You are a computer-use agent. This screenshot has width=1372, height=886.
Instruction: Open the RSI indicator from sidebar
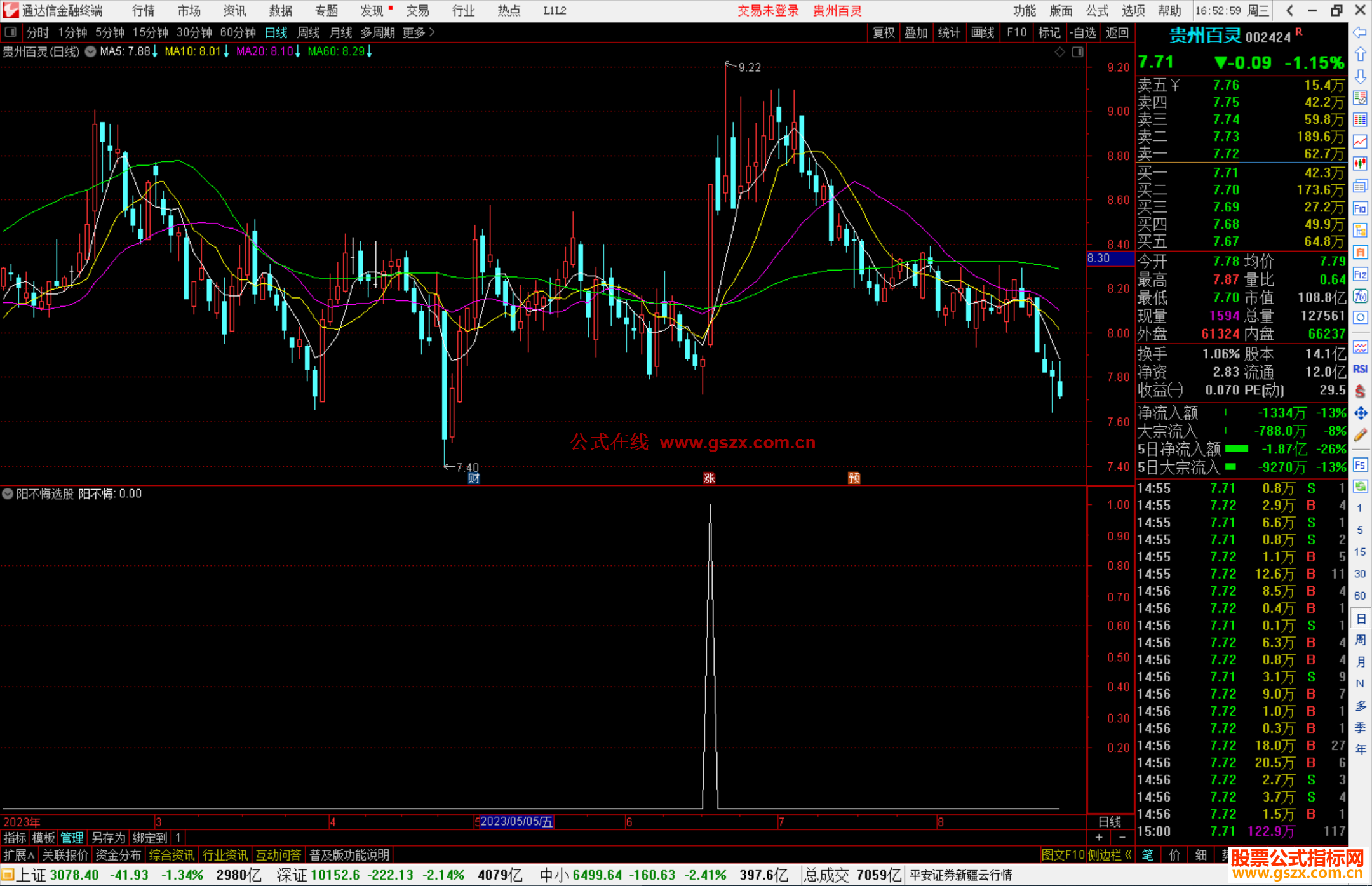1360,369
